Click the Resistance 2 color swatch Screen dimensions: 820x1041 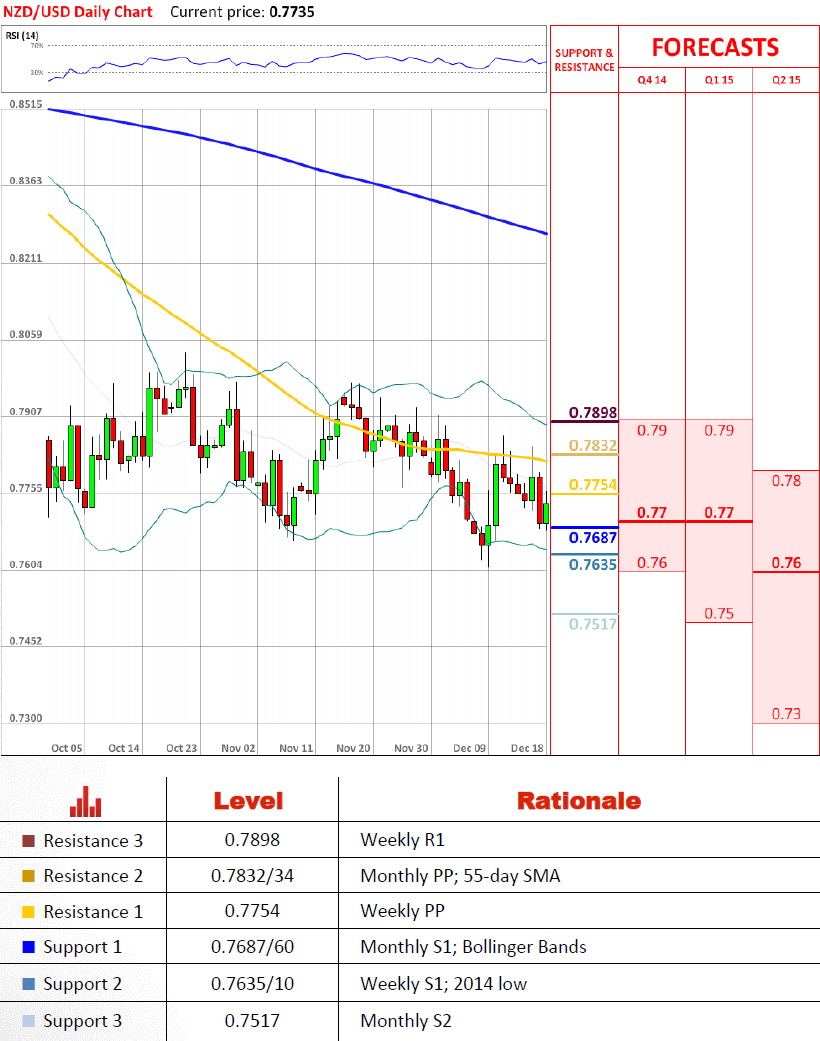29,876
